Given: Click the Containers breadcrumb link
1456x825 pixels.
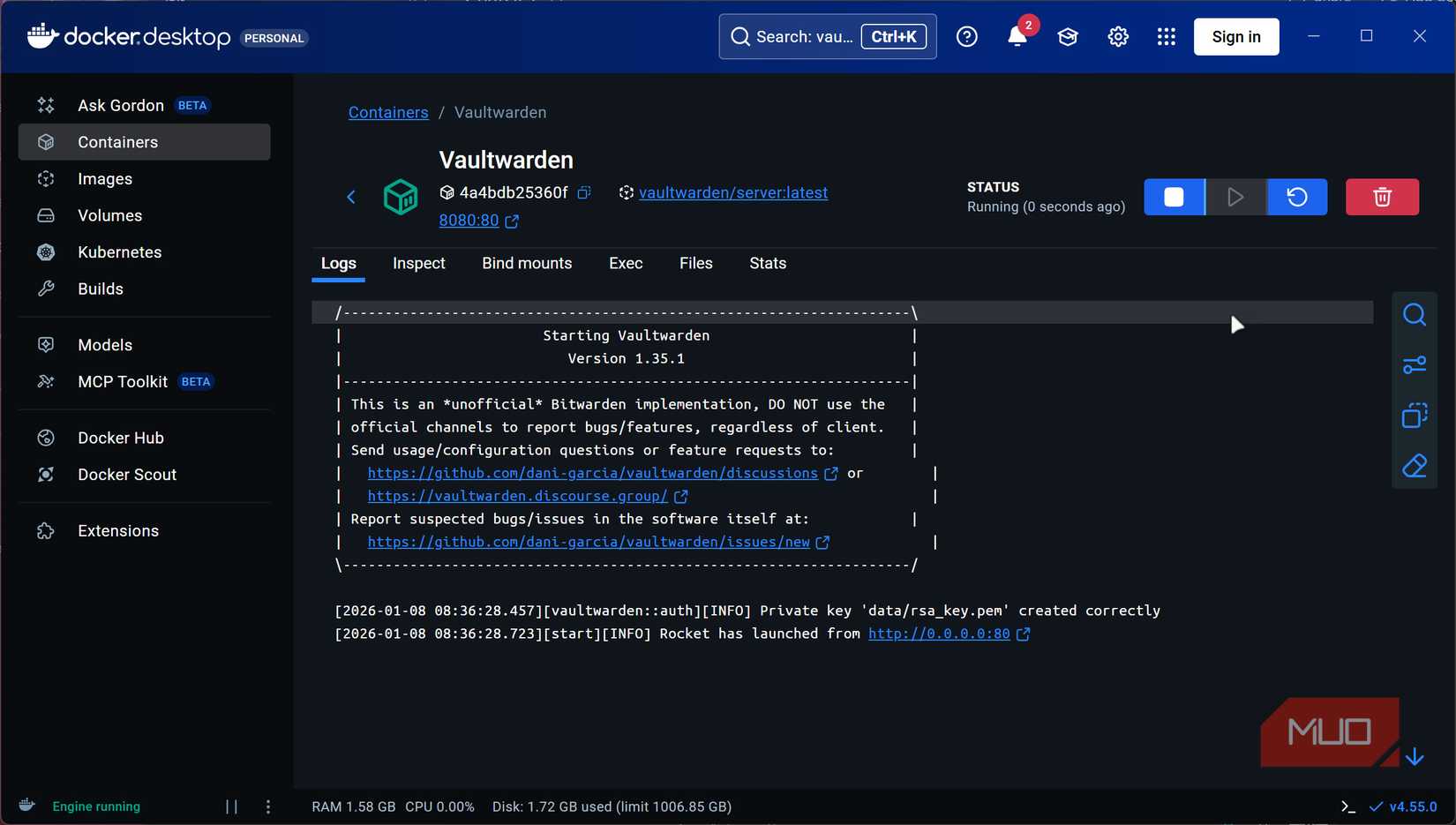Looking at the screenshot, I should tap(388, 112).
